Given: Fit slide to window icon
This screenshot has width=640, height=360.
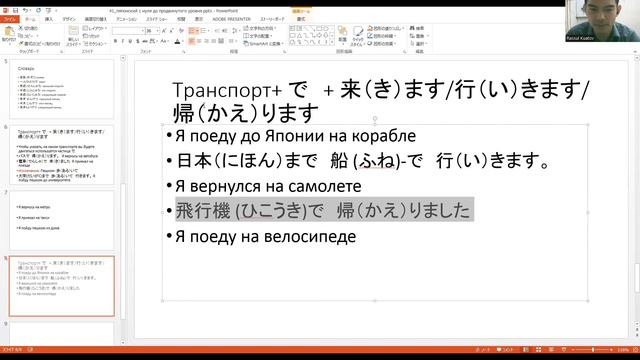Looking at the screenshot, I should 636,350.
